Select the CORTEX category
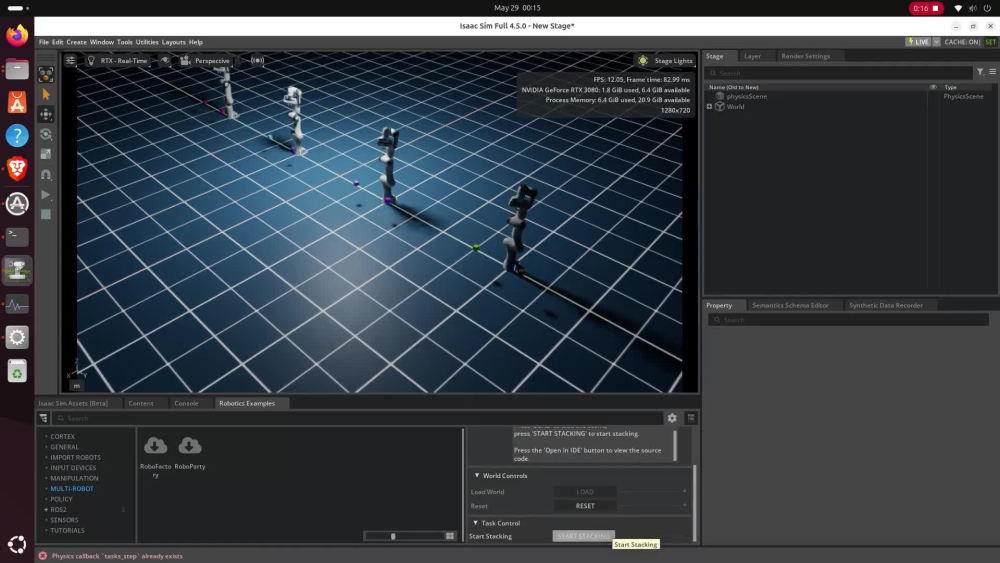The height and width of the screenshot is (563, 1000). 62,437
